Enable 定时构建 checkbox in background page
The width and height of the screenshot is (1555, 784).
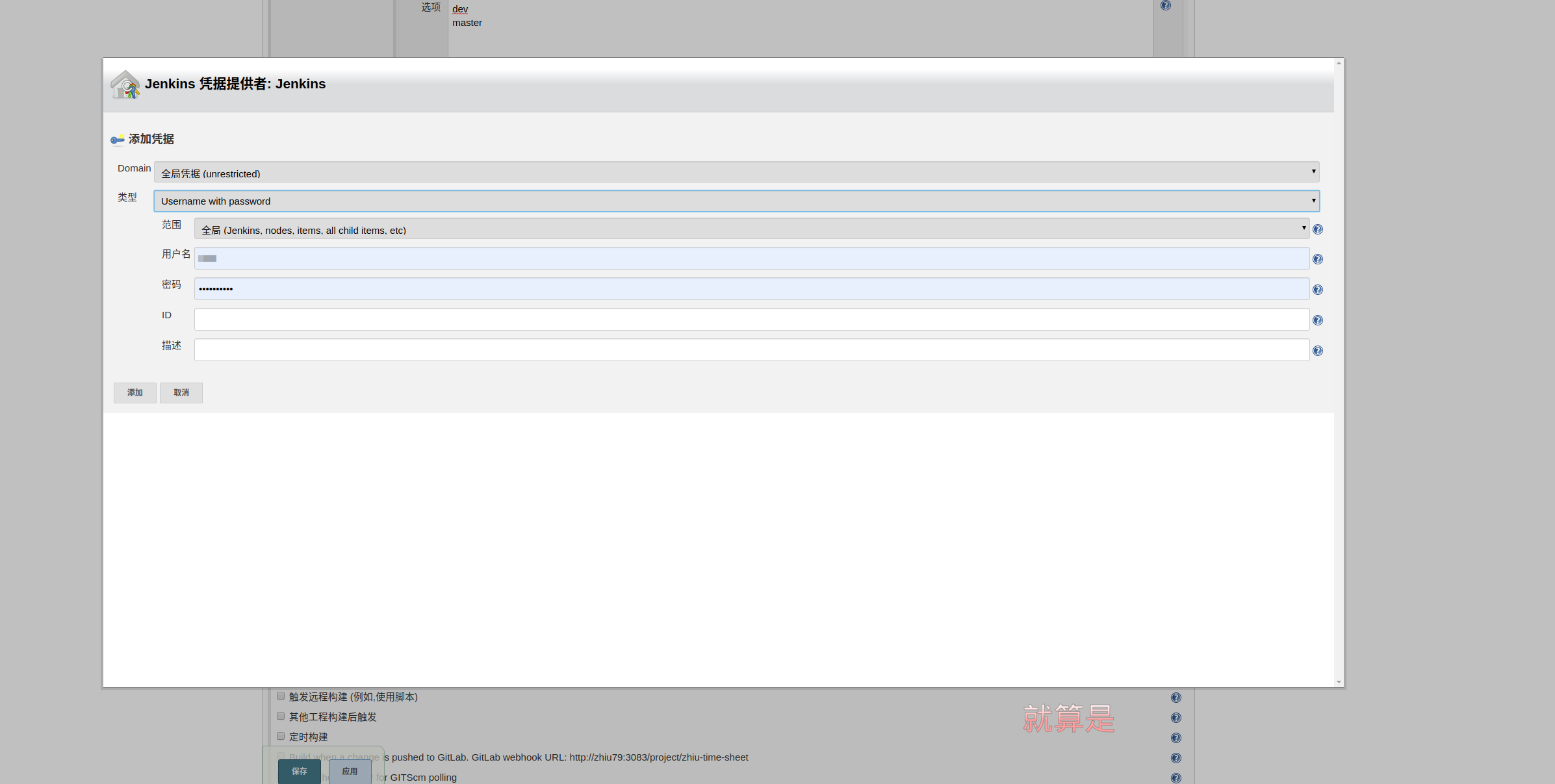[x=281, y=736]
